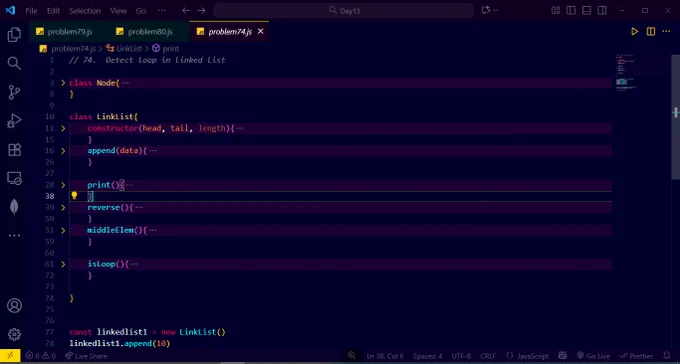Click the Copilot status icon
The image size is (680, 364).
pos(562,356)
